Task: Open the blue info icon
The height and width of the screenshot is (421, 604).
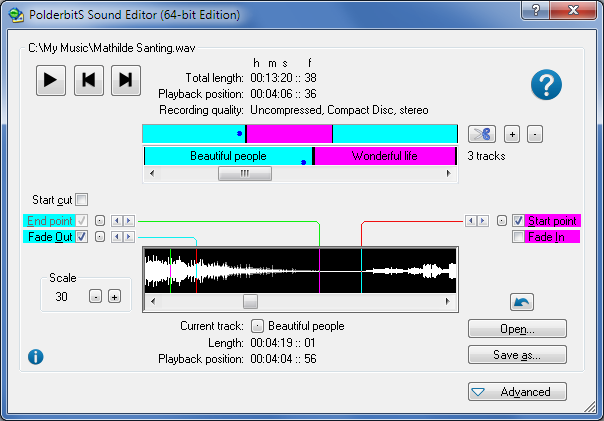Action: pyautogui.click(x=35, y=357)
